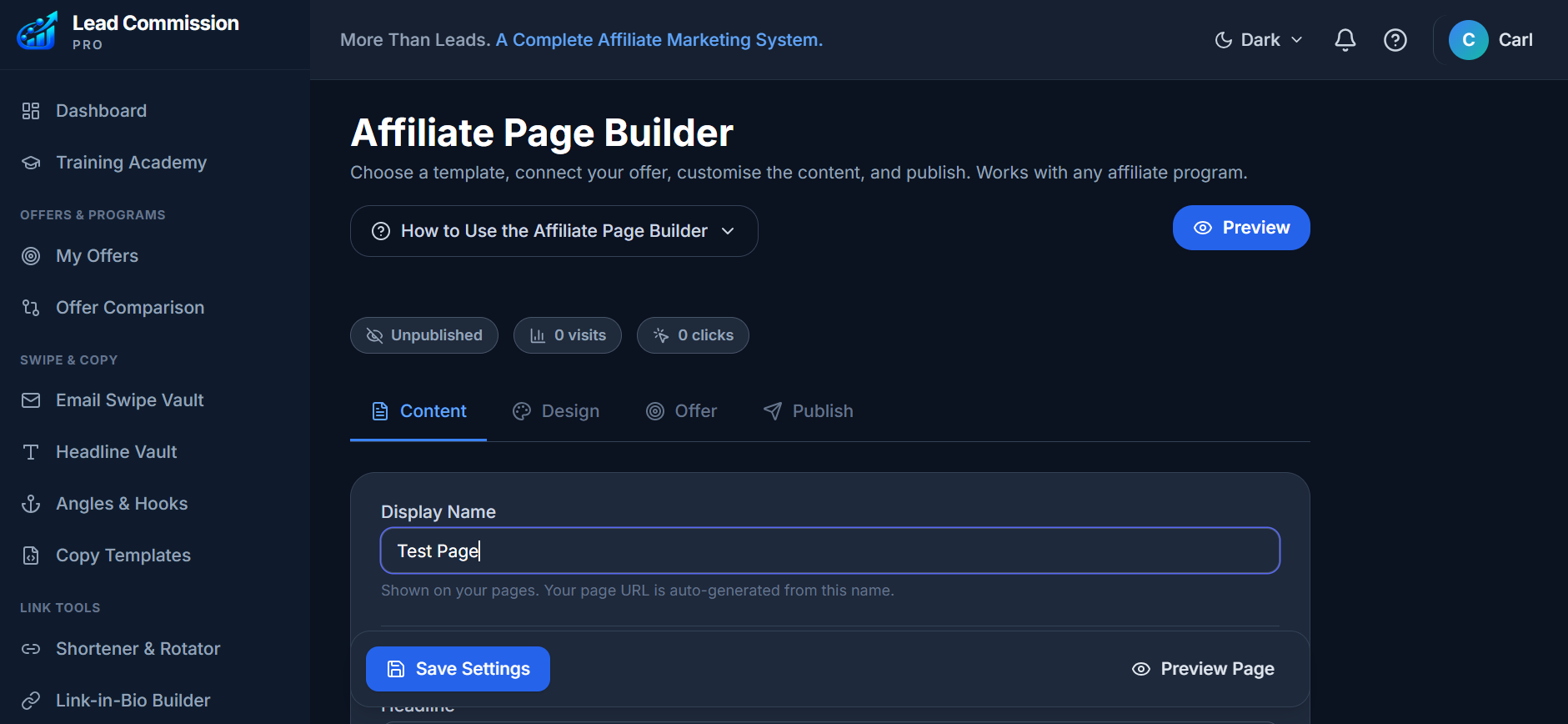Viewport: 1568px width, 724px height.
Task: Click the Lead Commission Pro logo icon
Action: pyautogui.click(x=38, y=32)
